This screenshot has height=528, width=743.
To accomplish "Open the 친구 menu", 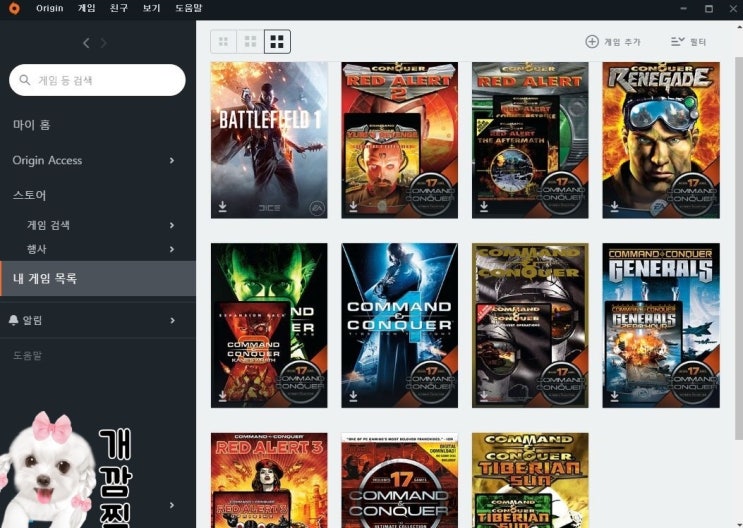I will click(x=118, y=8).
